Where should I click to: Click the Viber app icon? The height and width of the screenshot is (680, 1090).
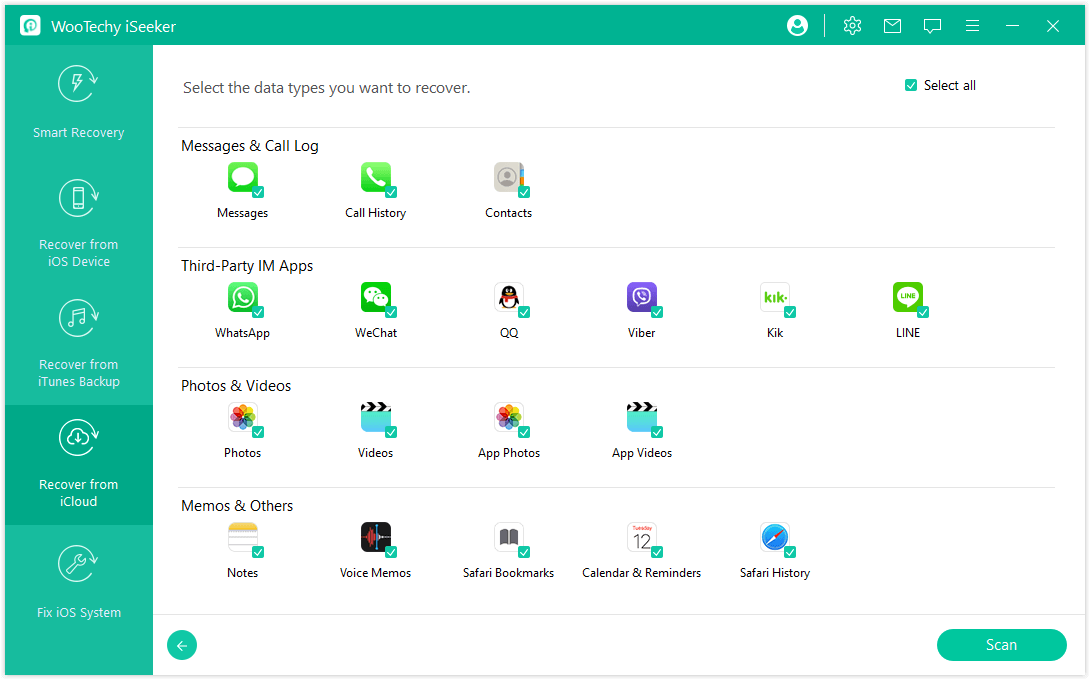(641, 297)
